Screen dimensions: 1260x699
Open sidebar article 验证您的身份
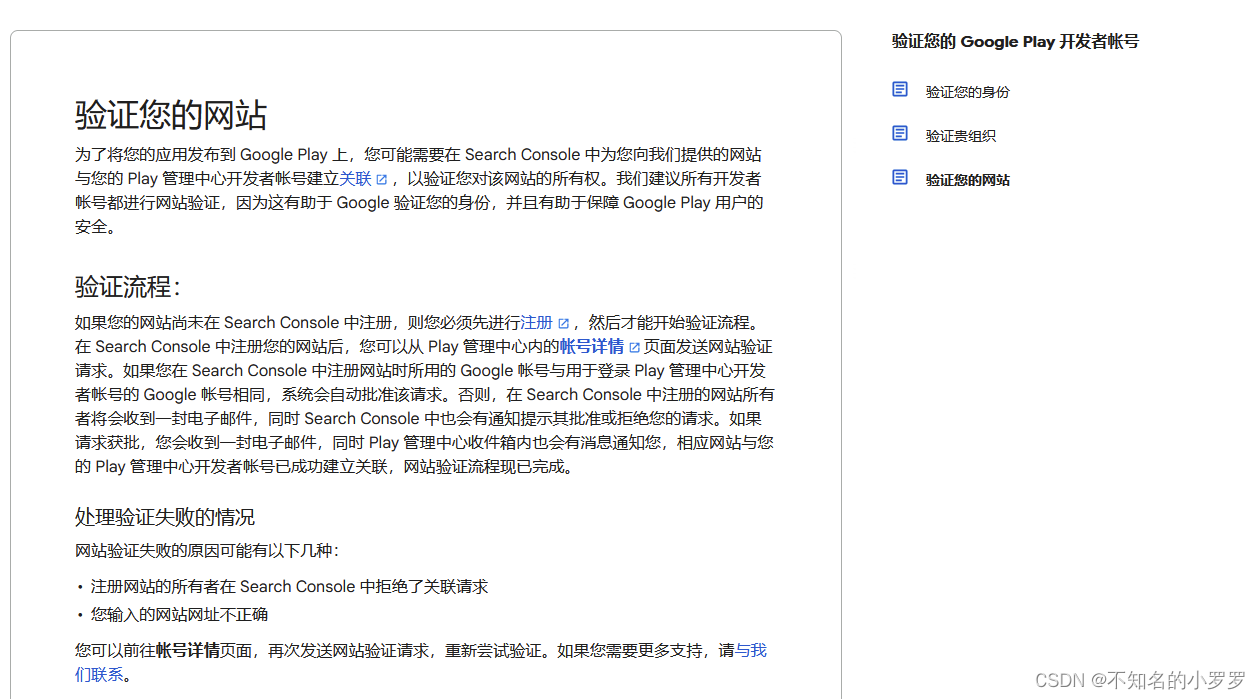click(x=967, y=92)
